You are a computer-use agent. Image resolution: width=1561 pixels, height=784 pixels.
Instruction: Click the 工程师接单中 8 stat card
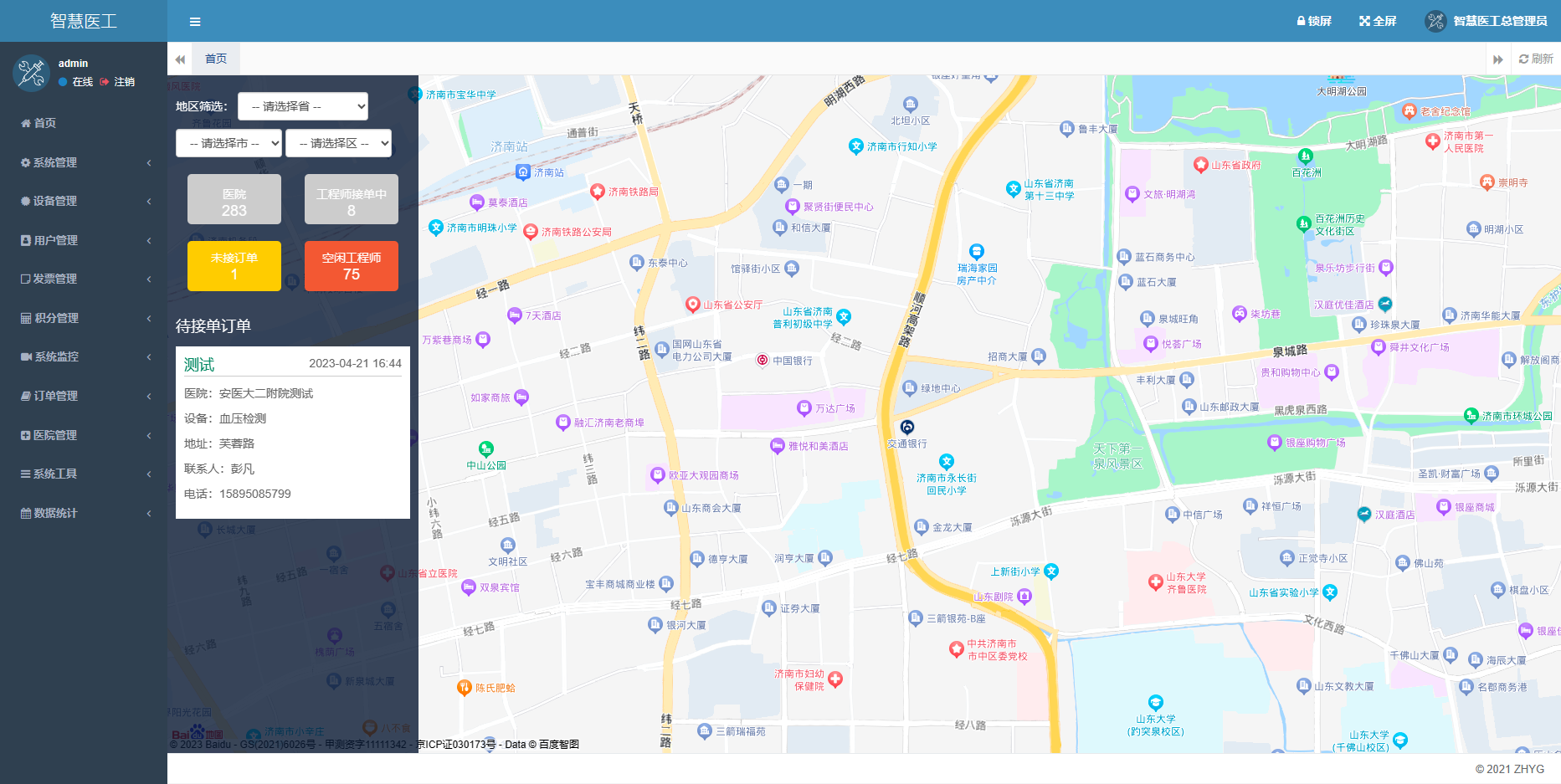click(352, 199)
